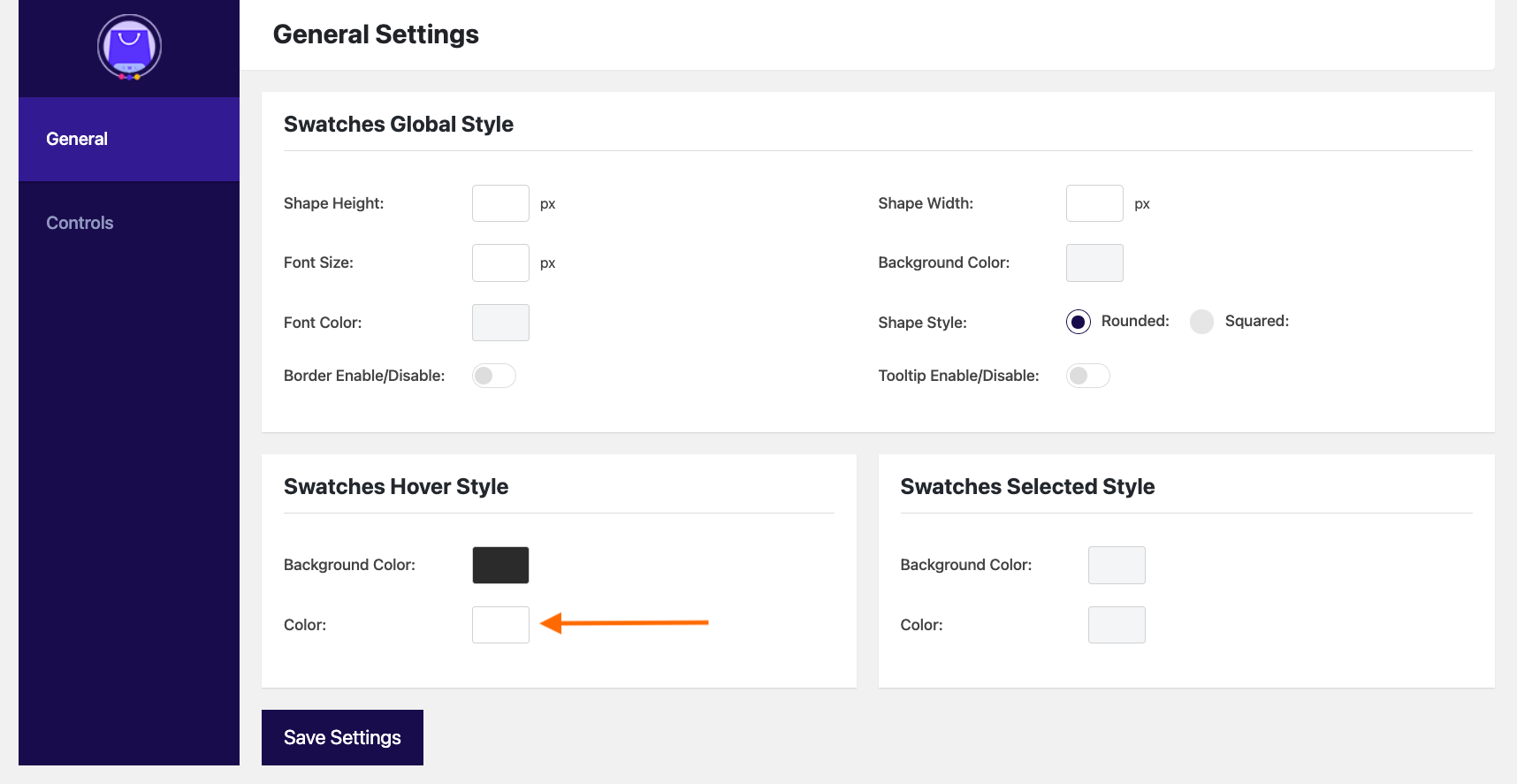This screenshot has width=1517, height=784.
Task: Open Selected Style Background Color swatch
Action: 1117,565
